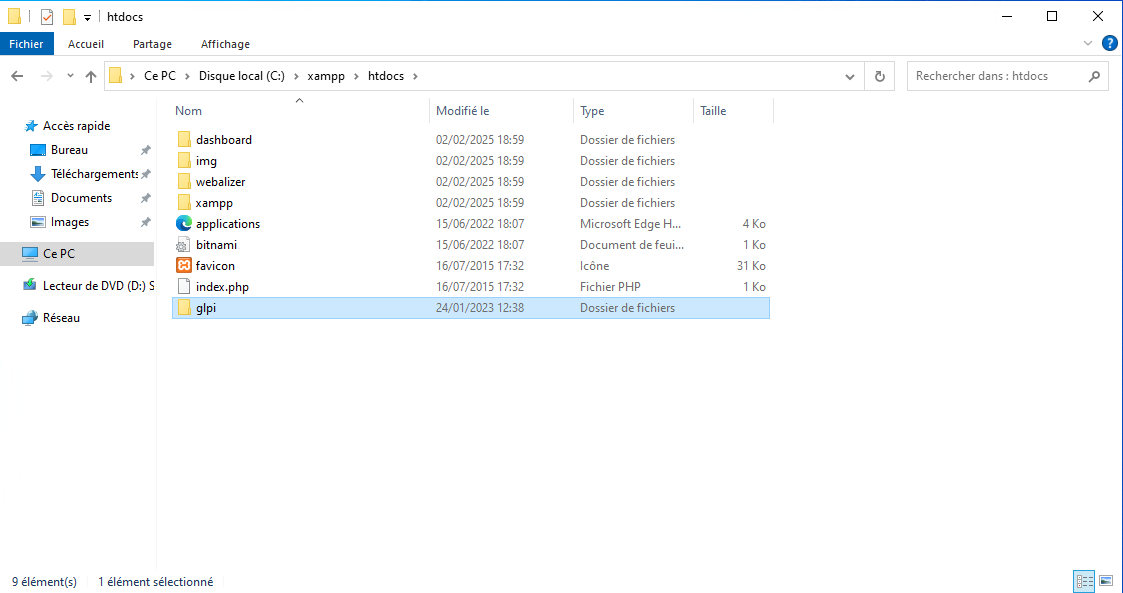This screenshot has width=1123, height=593.
Task: Open the Partage ribbon tab
Action: pos(153,44)
